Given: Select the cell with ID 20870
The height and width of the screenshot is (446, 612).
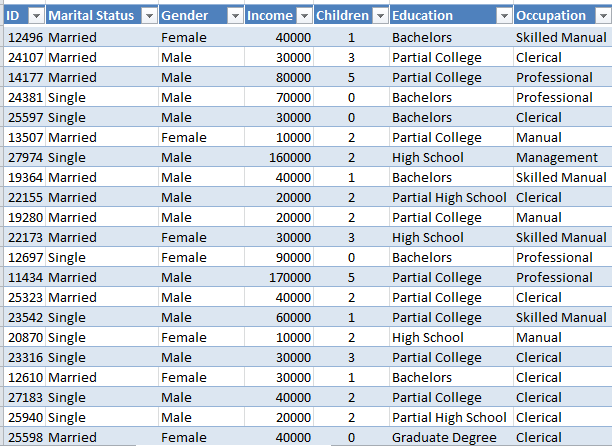Looking at the screenshot, I should pyautogui.click(x=24, y=337).
